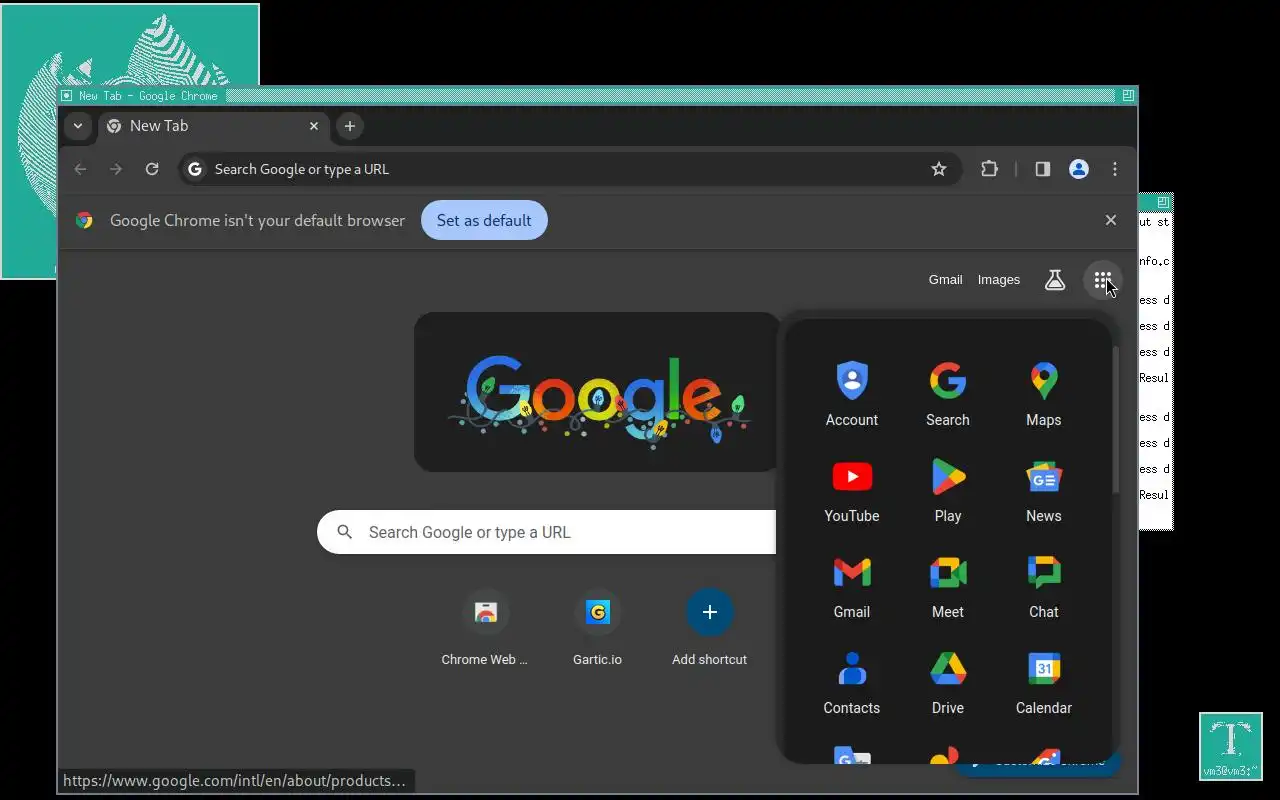Open the Google Account app
This screenshot has width=1280, height=800.
(x=852, y=394)
